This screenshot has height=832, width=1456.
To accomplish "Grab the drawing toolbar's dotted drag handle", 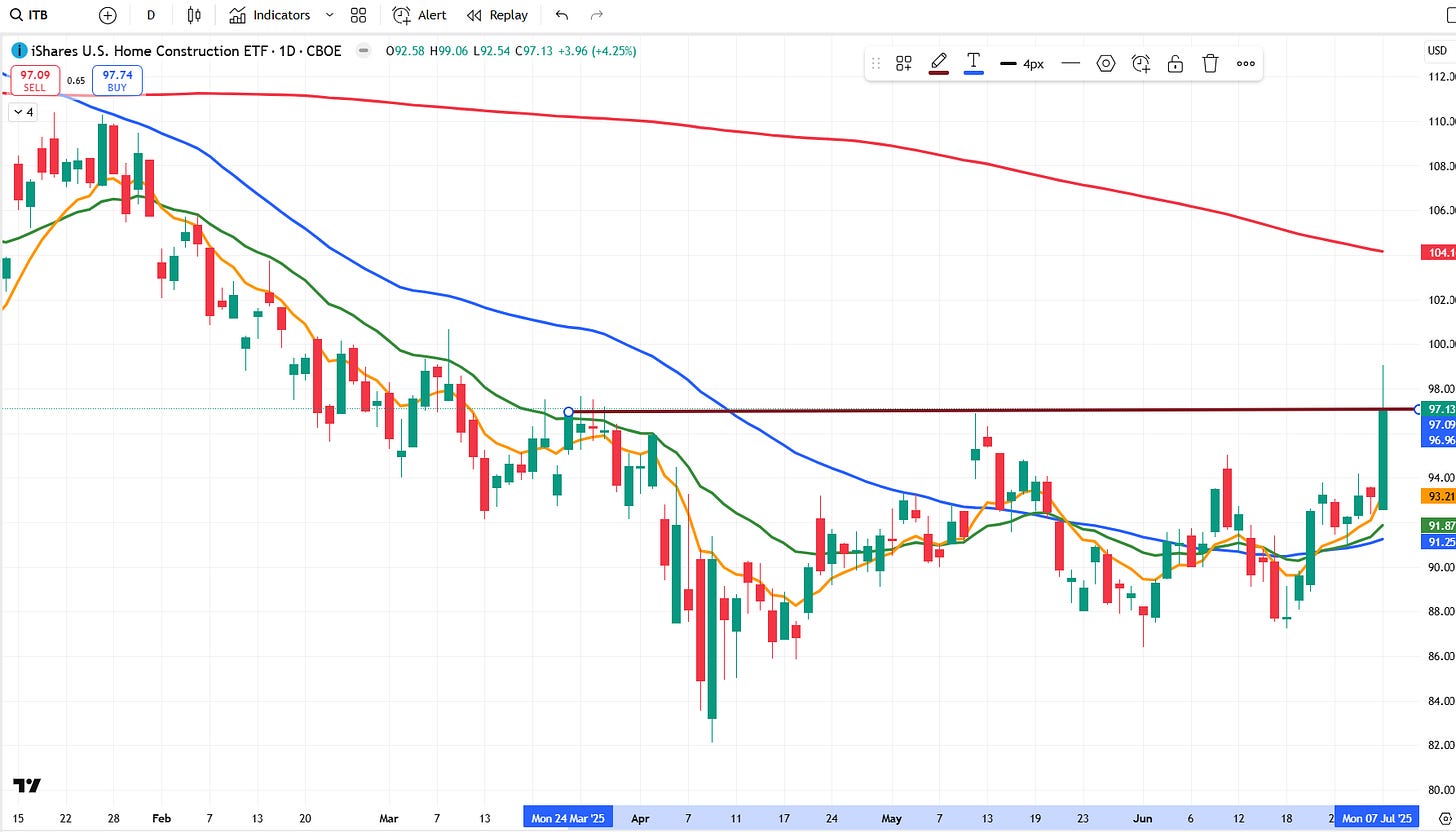I will click(876, 63).
